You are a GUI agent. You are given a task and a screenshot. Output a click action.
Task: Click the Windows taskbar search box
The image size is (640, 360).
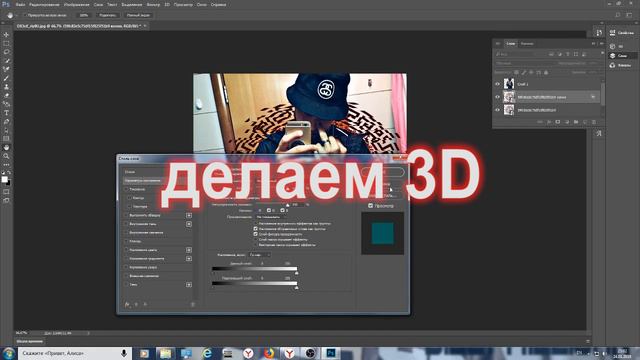74,353
